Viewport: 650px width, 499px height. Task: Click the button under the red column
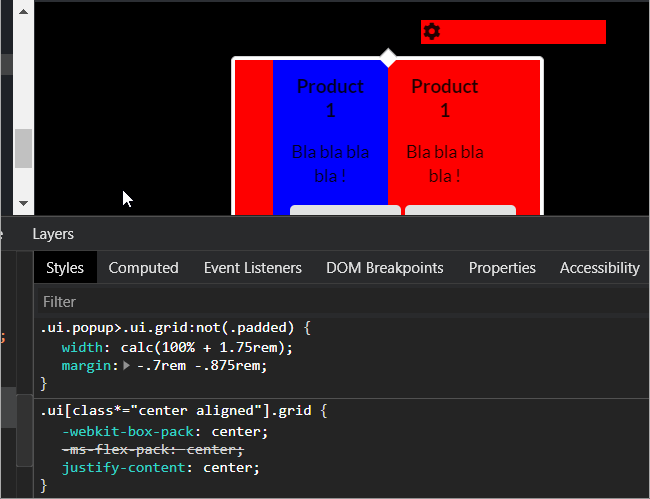click(460, 210)
